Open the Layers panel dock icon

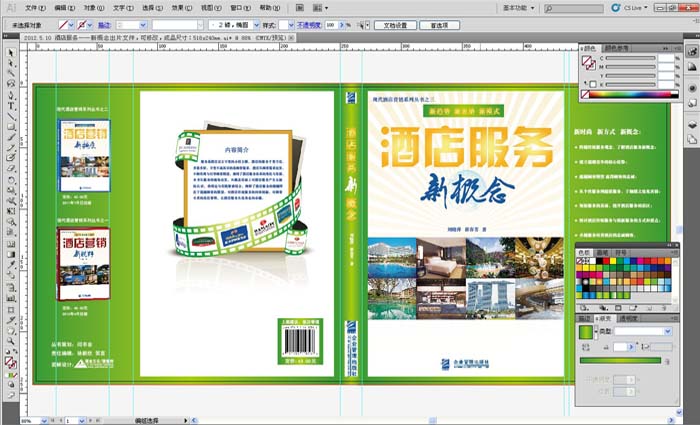point(692,124)
